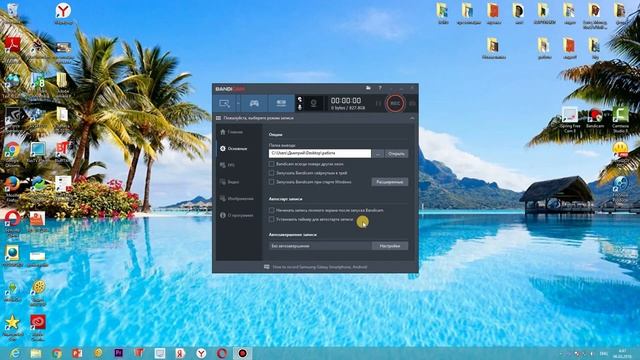Click the output folder path field
This screenshot has height=360, width=640.
(x=320, y=153)
